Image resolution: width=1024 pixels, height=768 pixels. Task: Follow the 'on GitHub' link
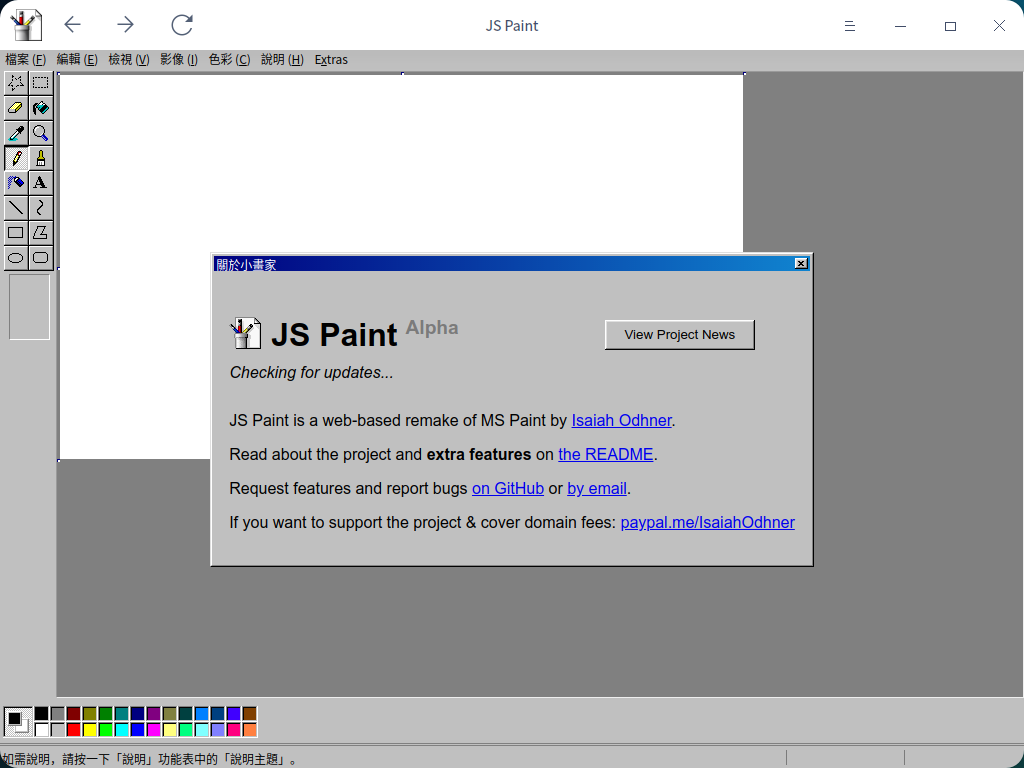click(x=508, y=488)
